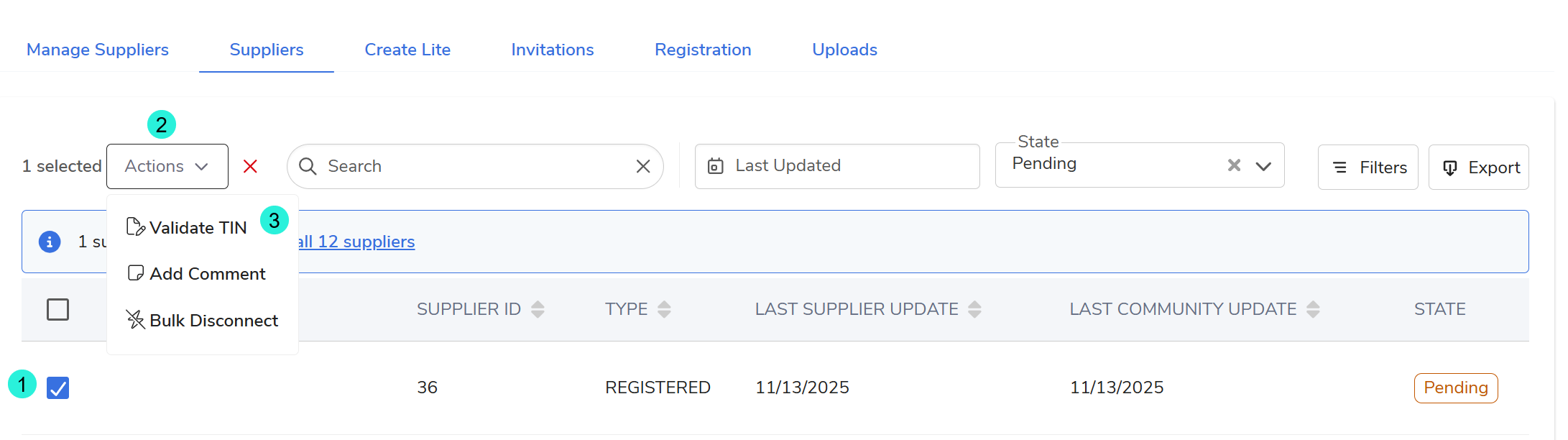Click the blue info icon in banner
The width and height of the screenshot is (1568, 440).
pyautogui.click(x=50, y=242)
